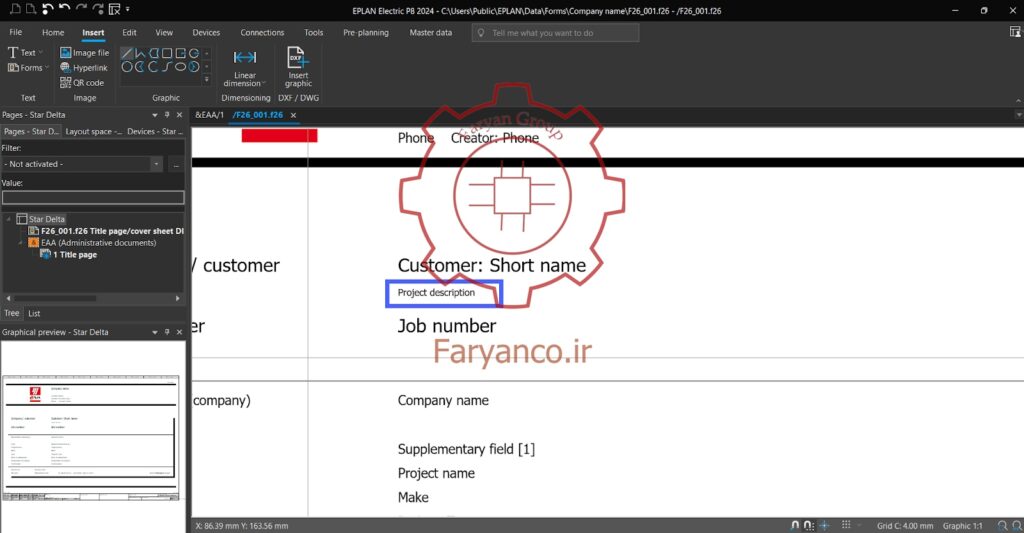Select the Circle through three points tool
The width and height of the screenshot is (1024, 533).
coord(127,67)
